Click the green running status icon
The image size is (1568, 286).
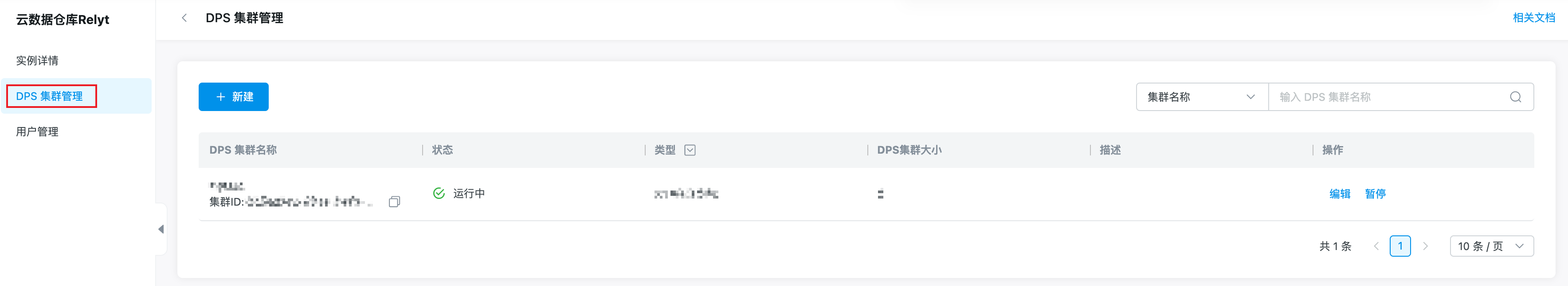[438, 193]
